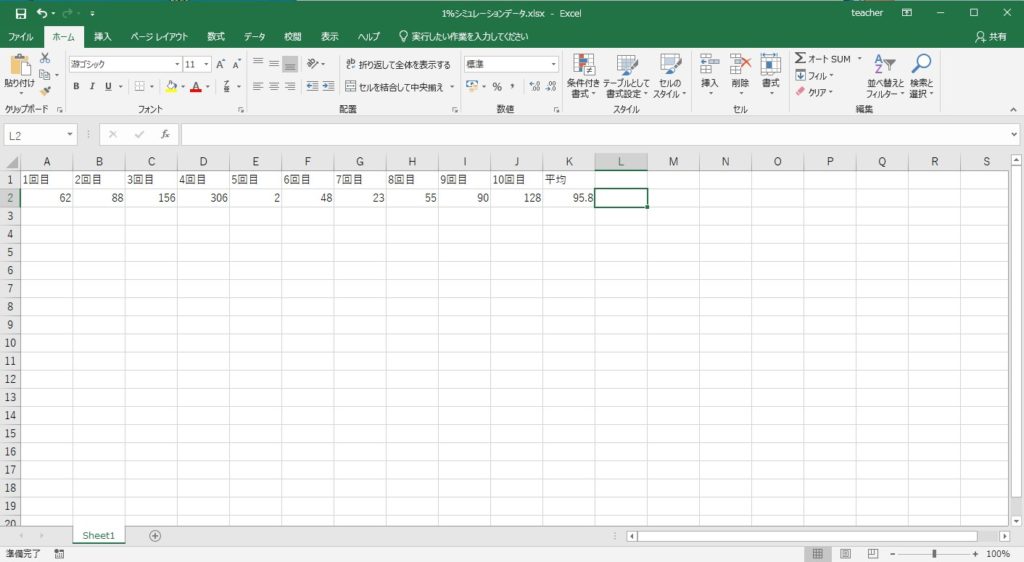Expand the font color dropdown arrow
Image resolution: width=1024 pixels, height=562 pixels.
[x=208, y=86]
